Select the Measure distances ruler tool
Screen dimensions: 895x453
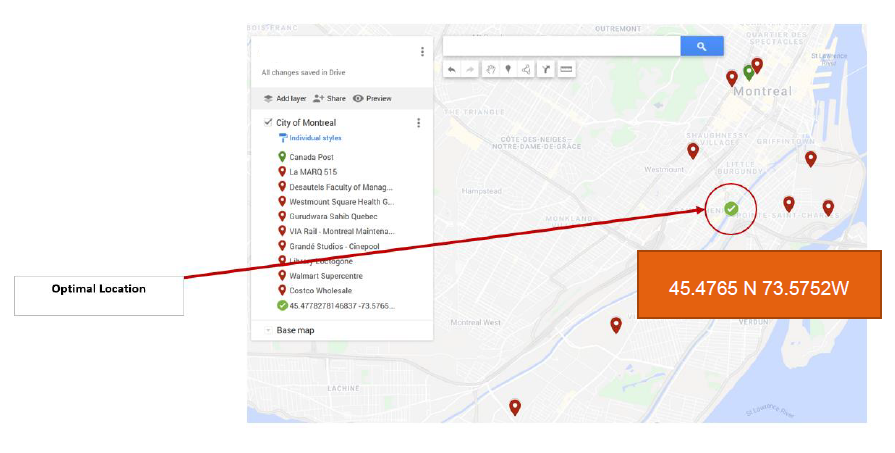[x=566, y=70]
